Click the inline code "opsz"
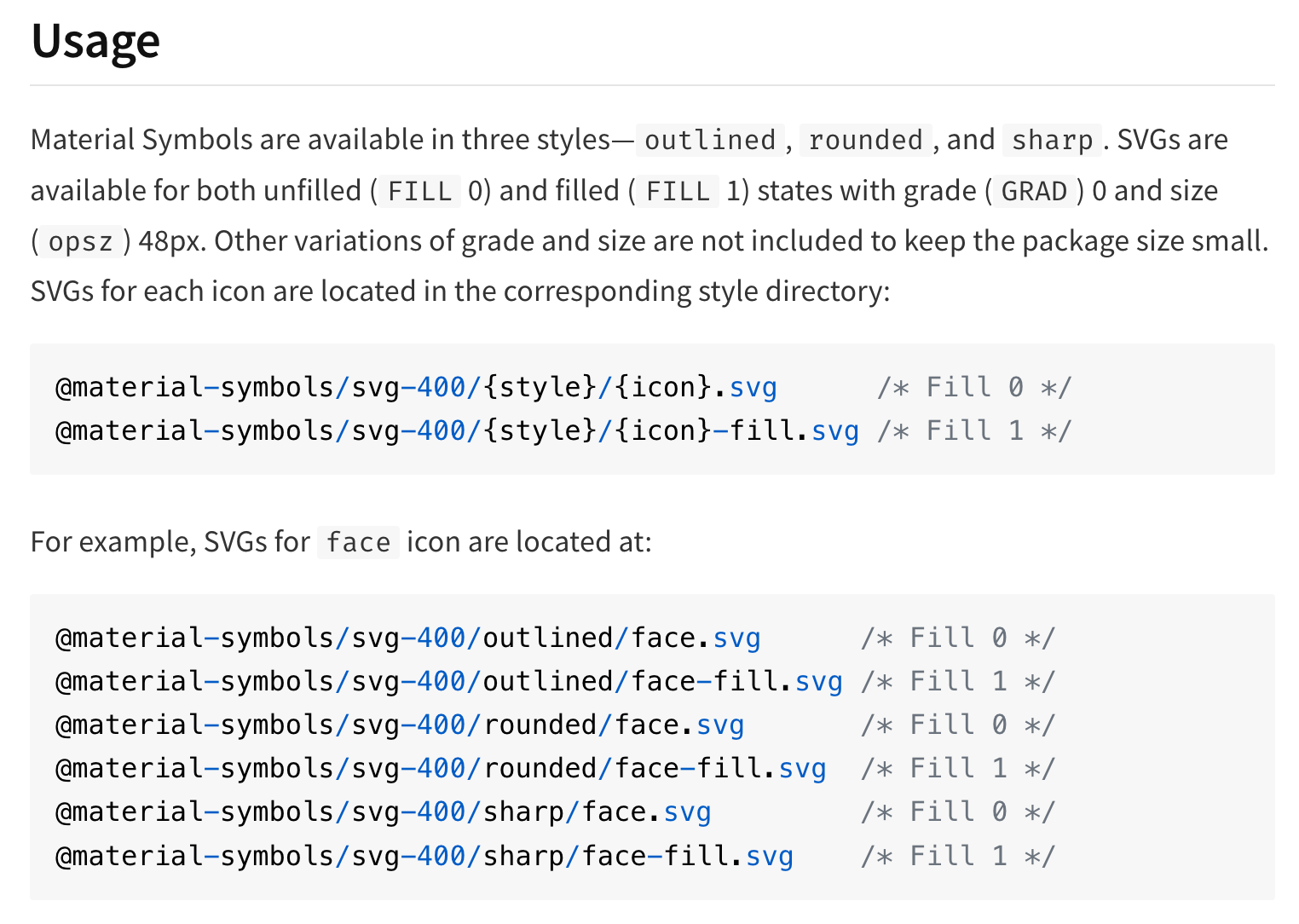This screenshot has height=924, width=1299. tap(80, 241)
